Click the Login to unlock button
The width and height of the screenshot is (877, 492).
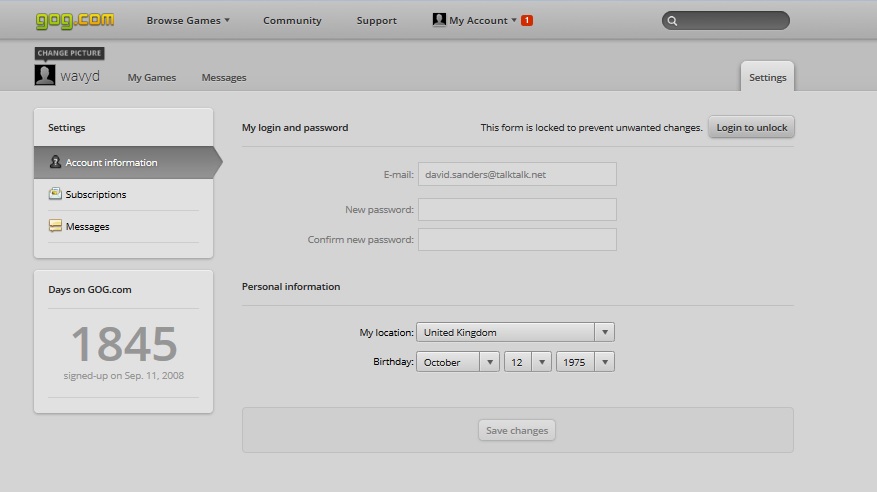(x=751, y=127)
